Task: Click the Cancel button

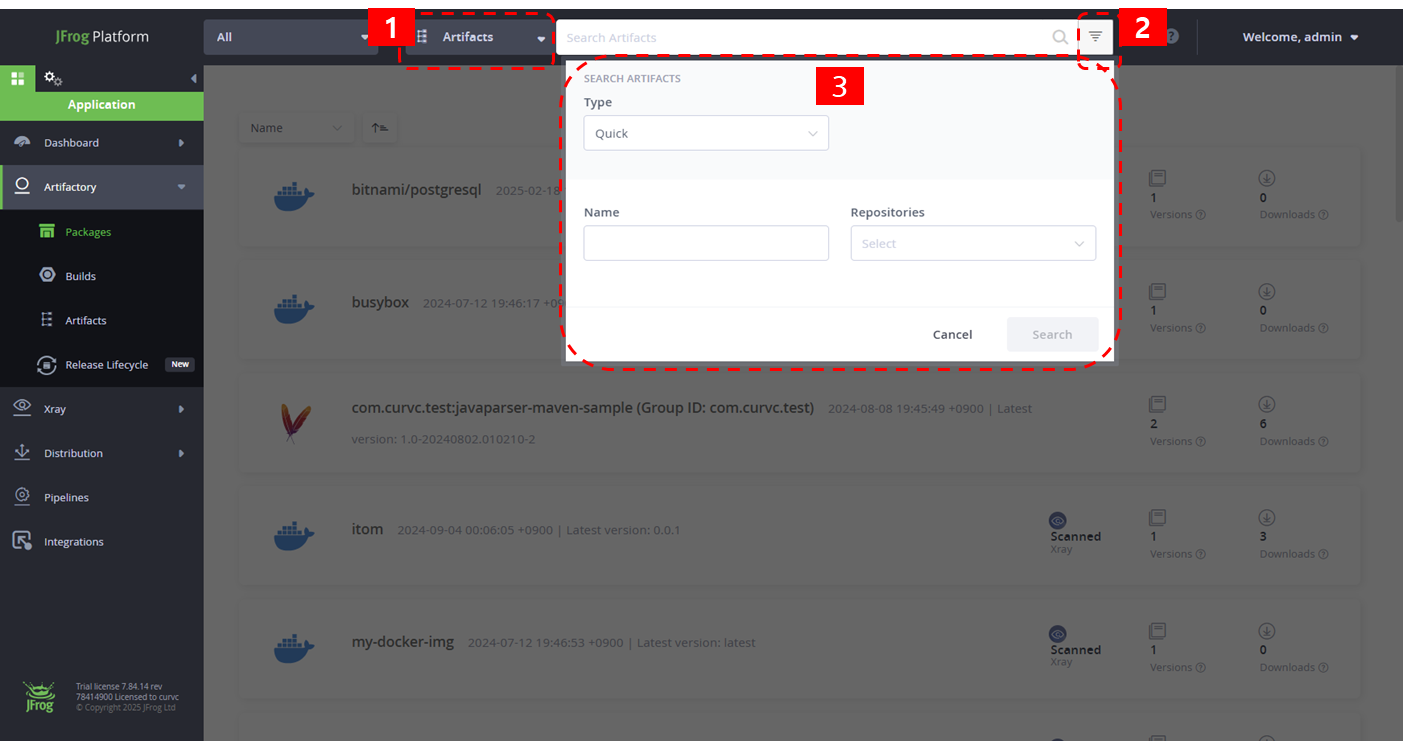Action: pyautogui.click(x=952, y=334)
